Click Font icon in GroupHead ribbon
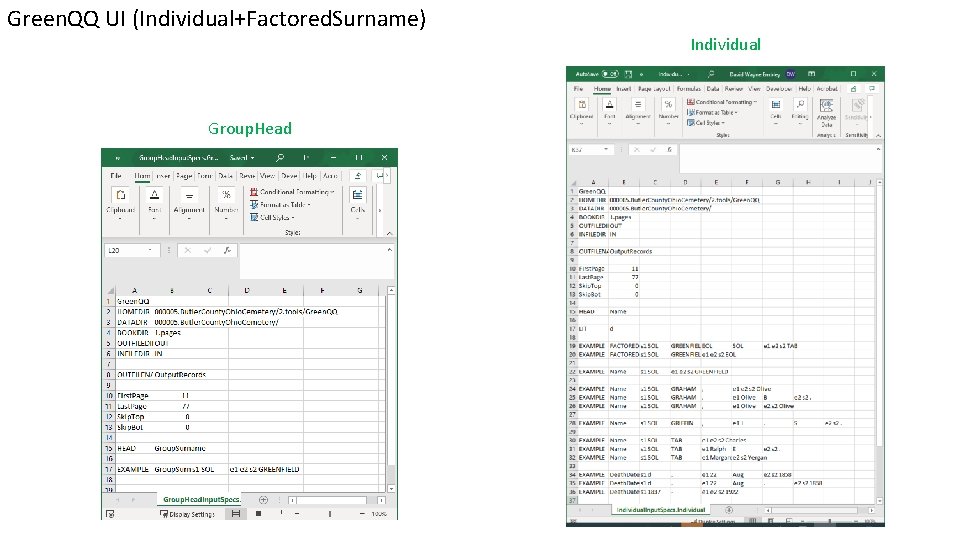960x540 pixels. coord(154,195)
